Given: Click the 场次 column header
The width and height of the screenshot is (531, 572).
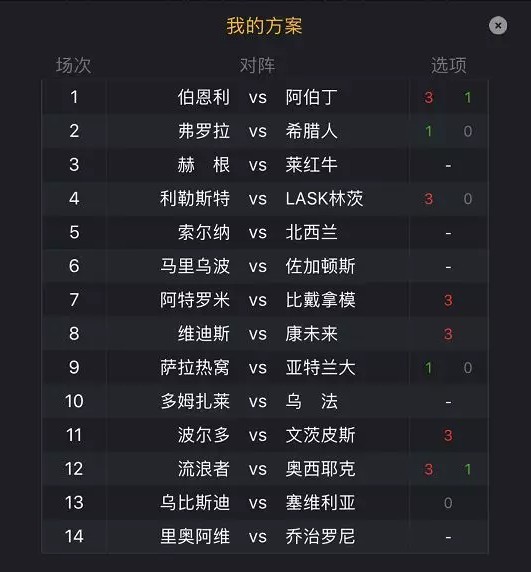Looking at the screenshot, I should coord(74,66).
